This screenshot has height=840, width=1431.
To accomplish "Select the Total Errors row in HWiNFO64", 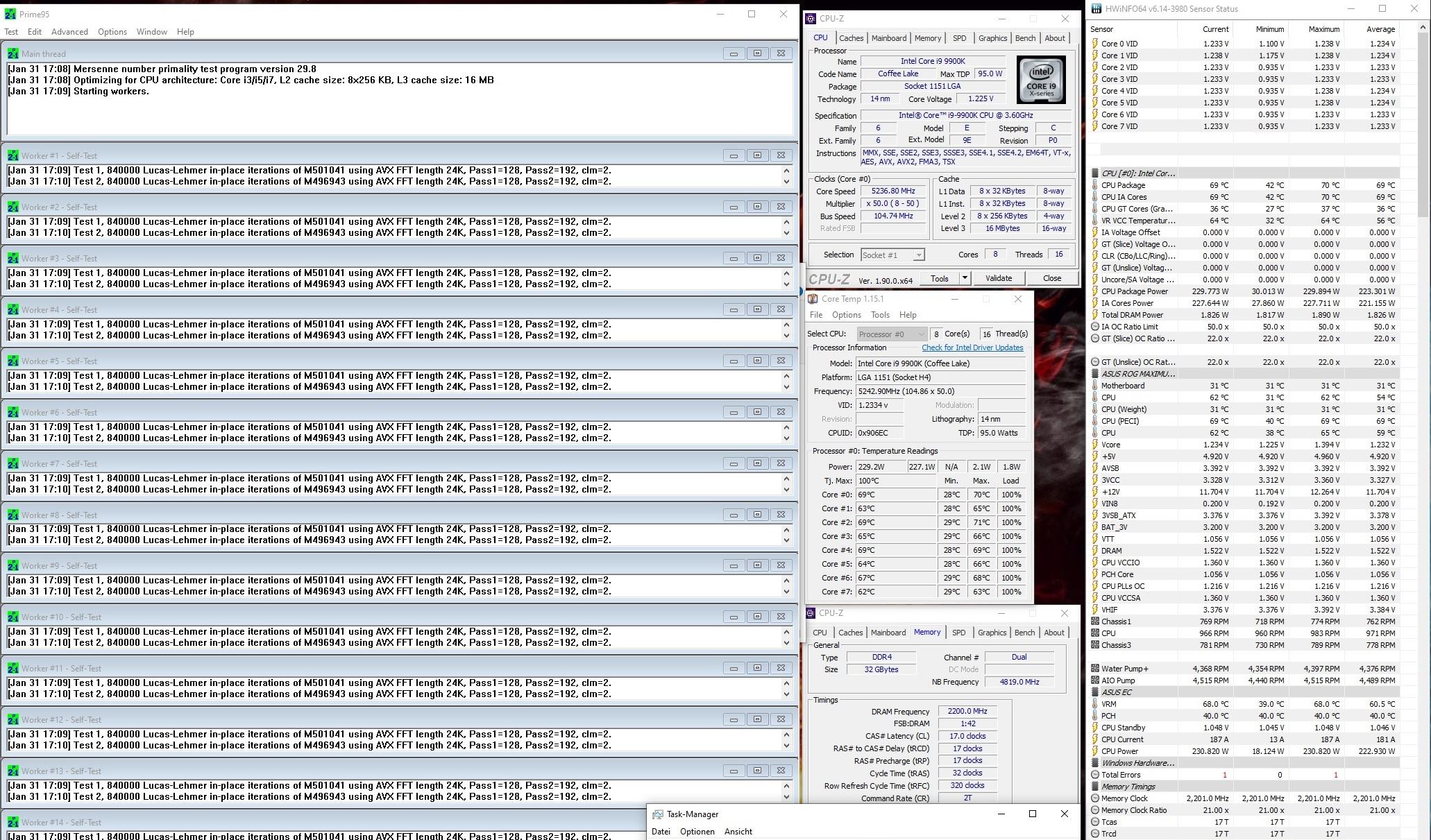I will click(1244, 775).
